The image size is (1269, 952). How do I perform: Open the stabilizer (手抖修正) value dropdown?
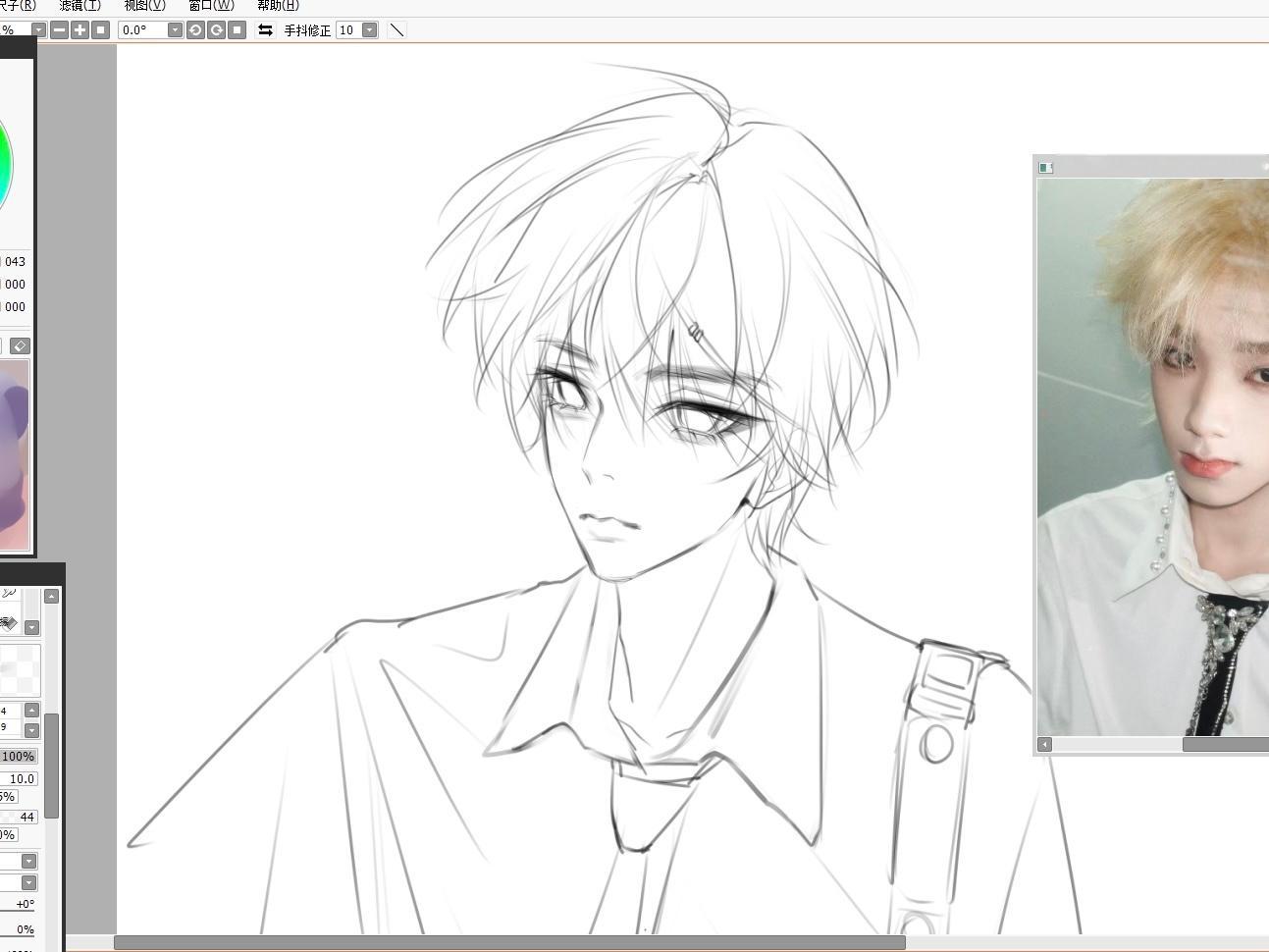[370, 29]
